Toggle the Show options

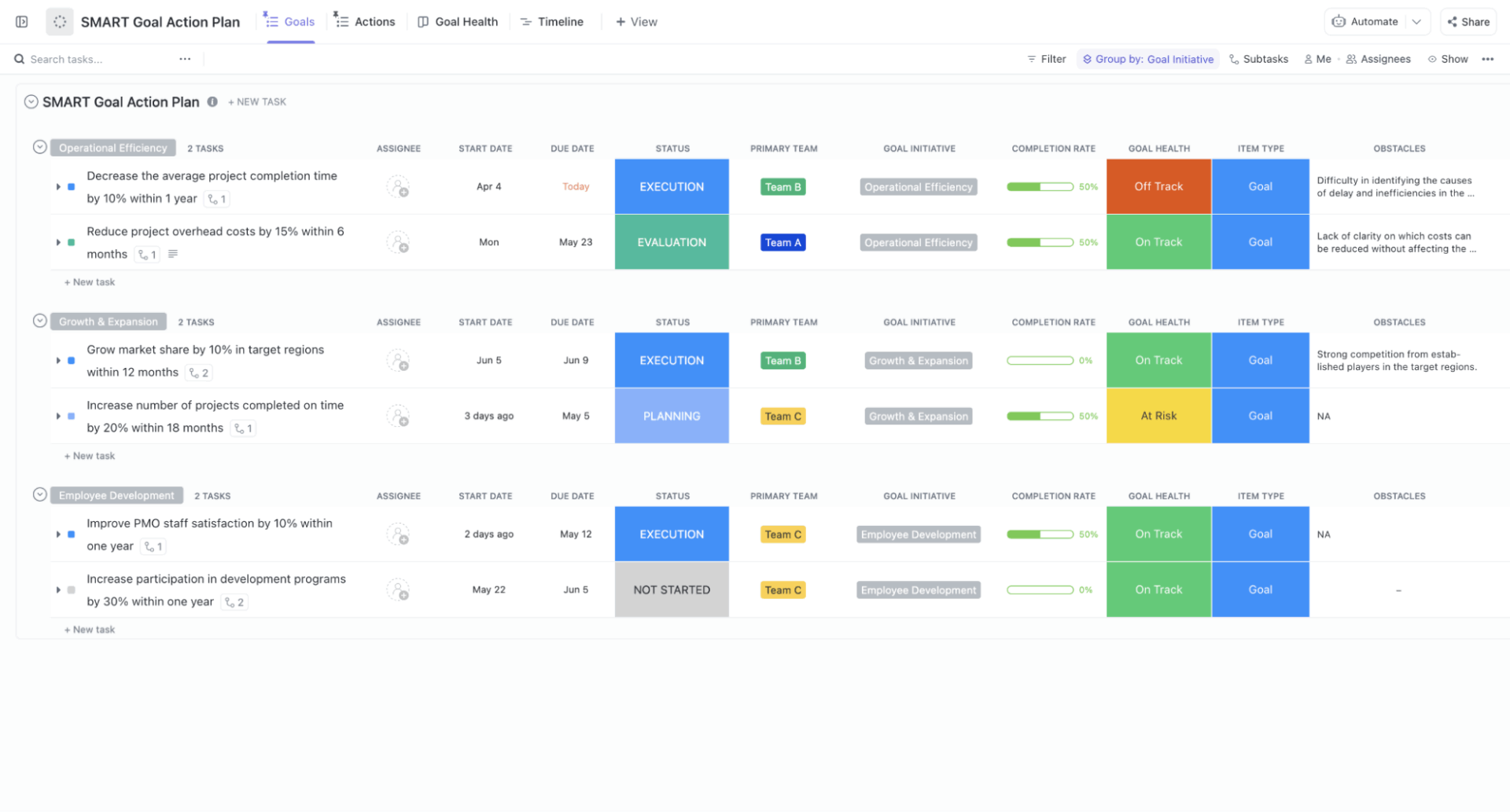coord(1448,59)
